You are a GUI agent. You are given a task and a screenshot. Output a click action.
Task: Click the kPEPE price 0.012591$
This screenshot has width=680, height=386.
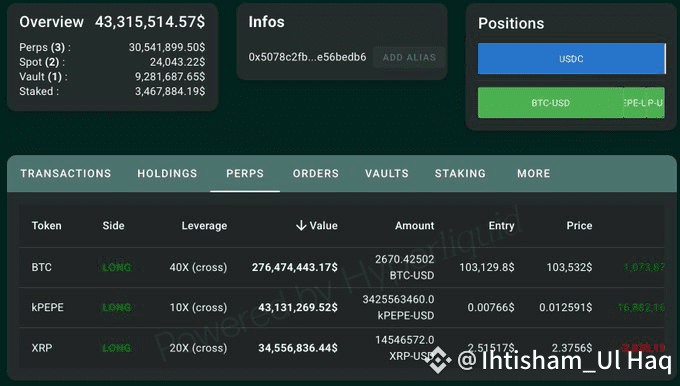[x=566, y=307]
